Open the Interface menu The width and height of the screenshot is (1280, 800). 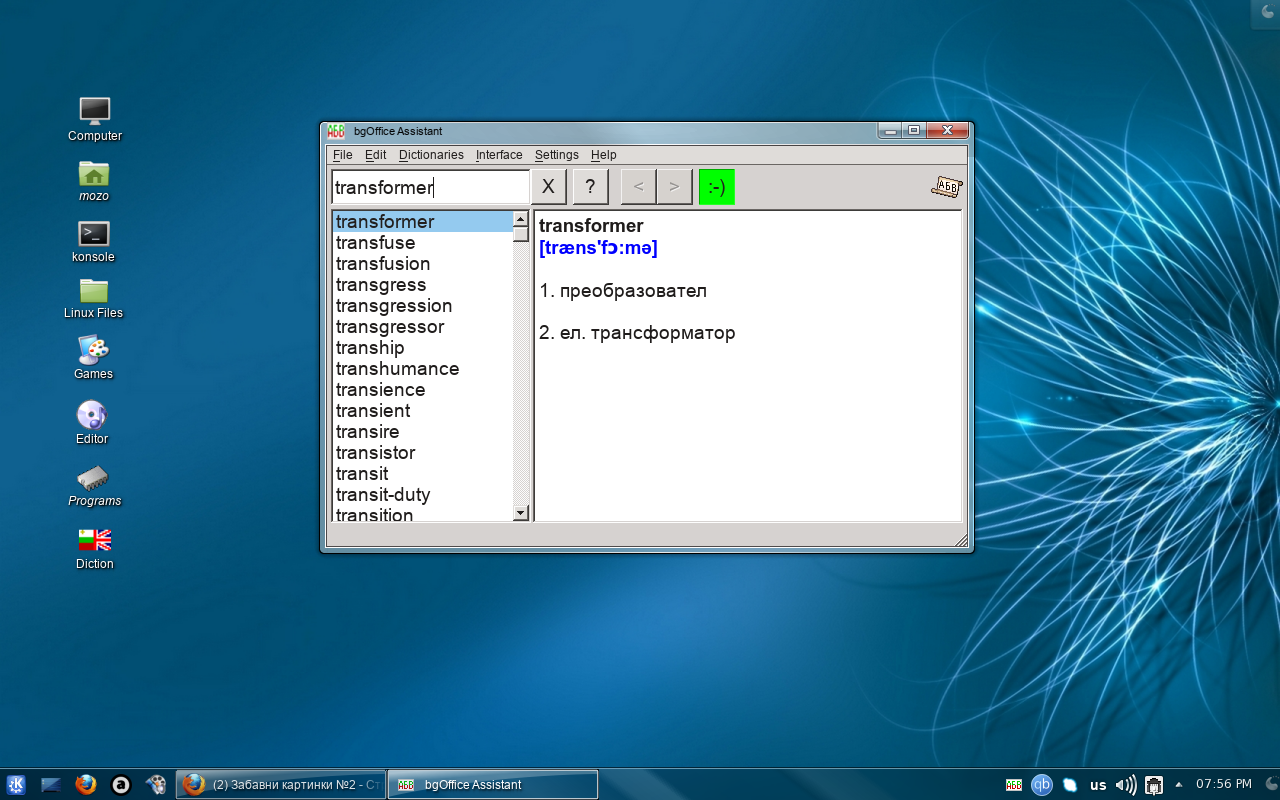tap(499, 155)
